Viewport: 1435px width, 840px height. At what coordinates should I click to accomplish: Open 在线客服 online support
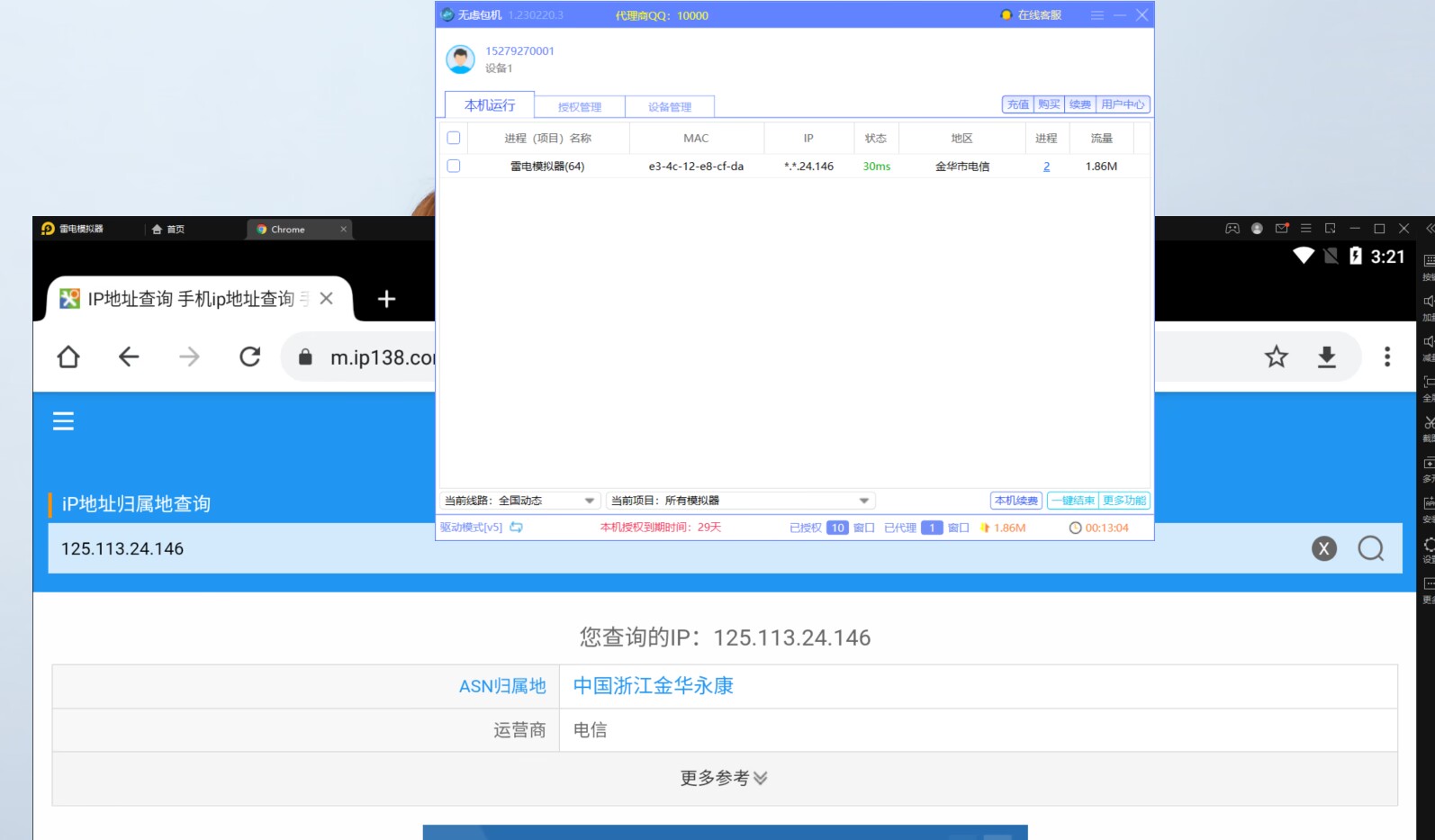tap(1031, 15)
